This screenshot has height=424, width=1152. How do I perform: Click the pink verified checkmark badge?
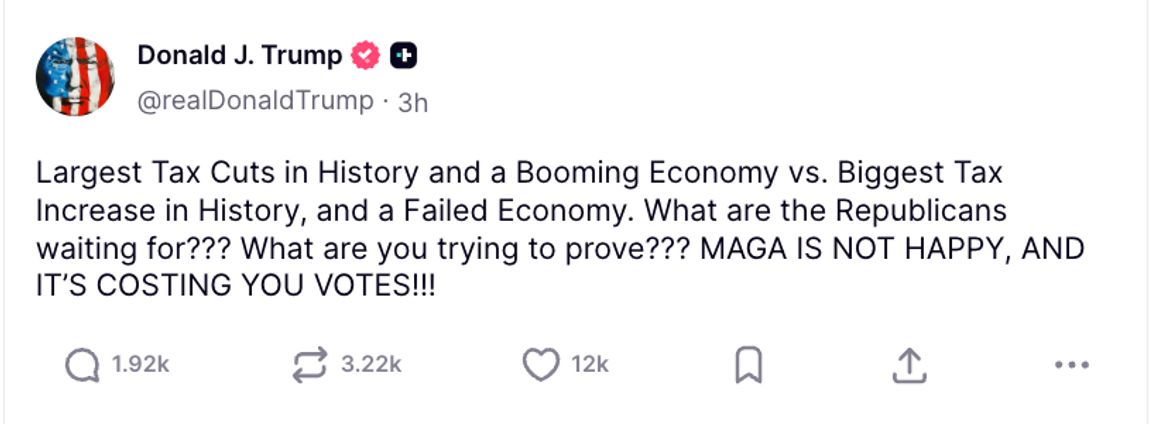[366, 56]
